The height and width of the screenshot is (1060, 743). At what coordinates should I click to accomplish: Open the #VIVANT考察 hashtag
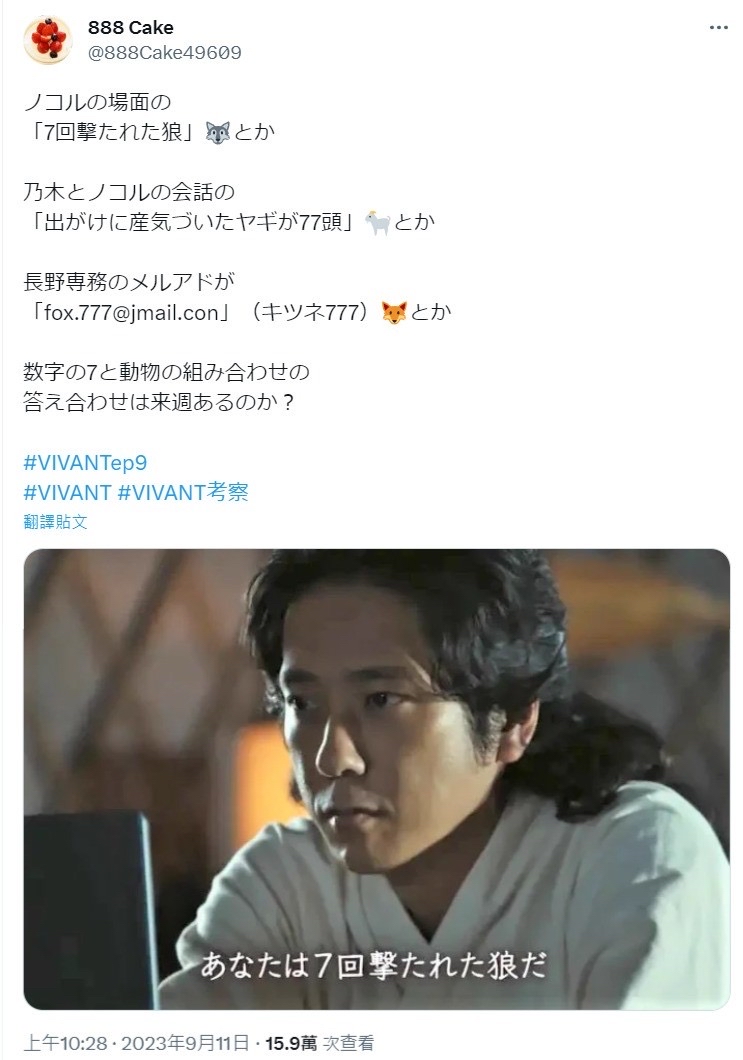coord(183,492)
